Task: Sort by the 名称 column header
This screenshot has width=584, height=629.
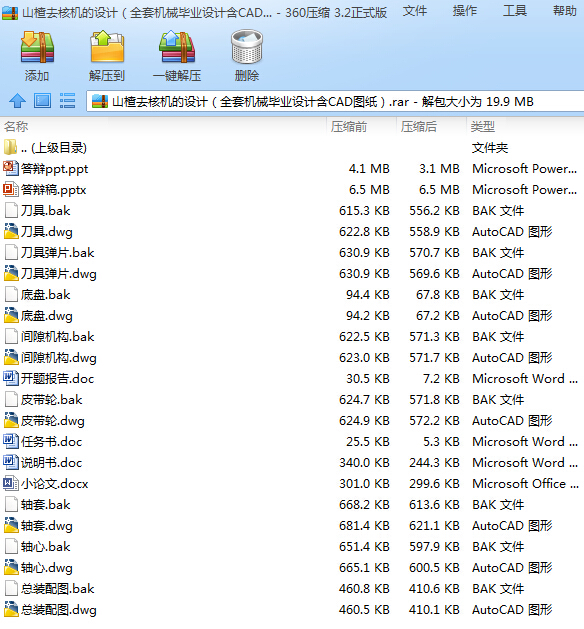Action: coord(164,127)
